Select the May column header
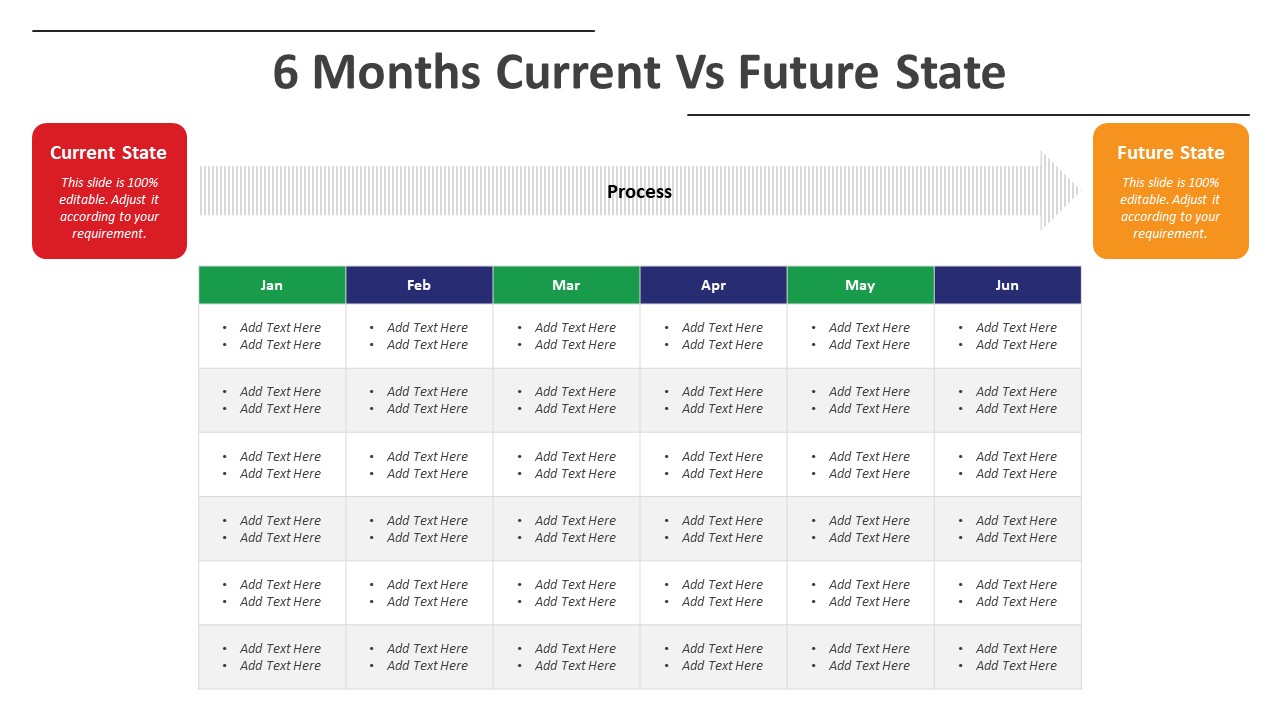Viewport: 1280px width, 720px height. pyautogui.click(x=860, y=285)
